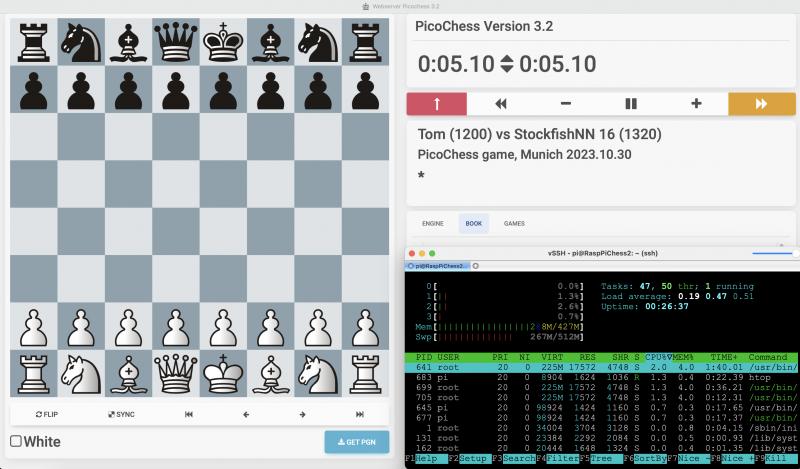Image resolution: width=800 pixels, height=469 pixels.
Task: Jump to last move below board
Action: coord(360,414)
